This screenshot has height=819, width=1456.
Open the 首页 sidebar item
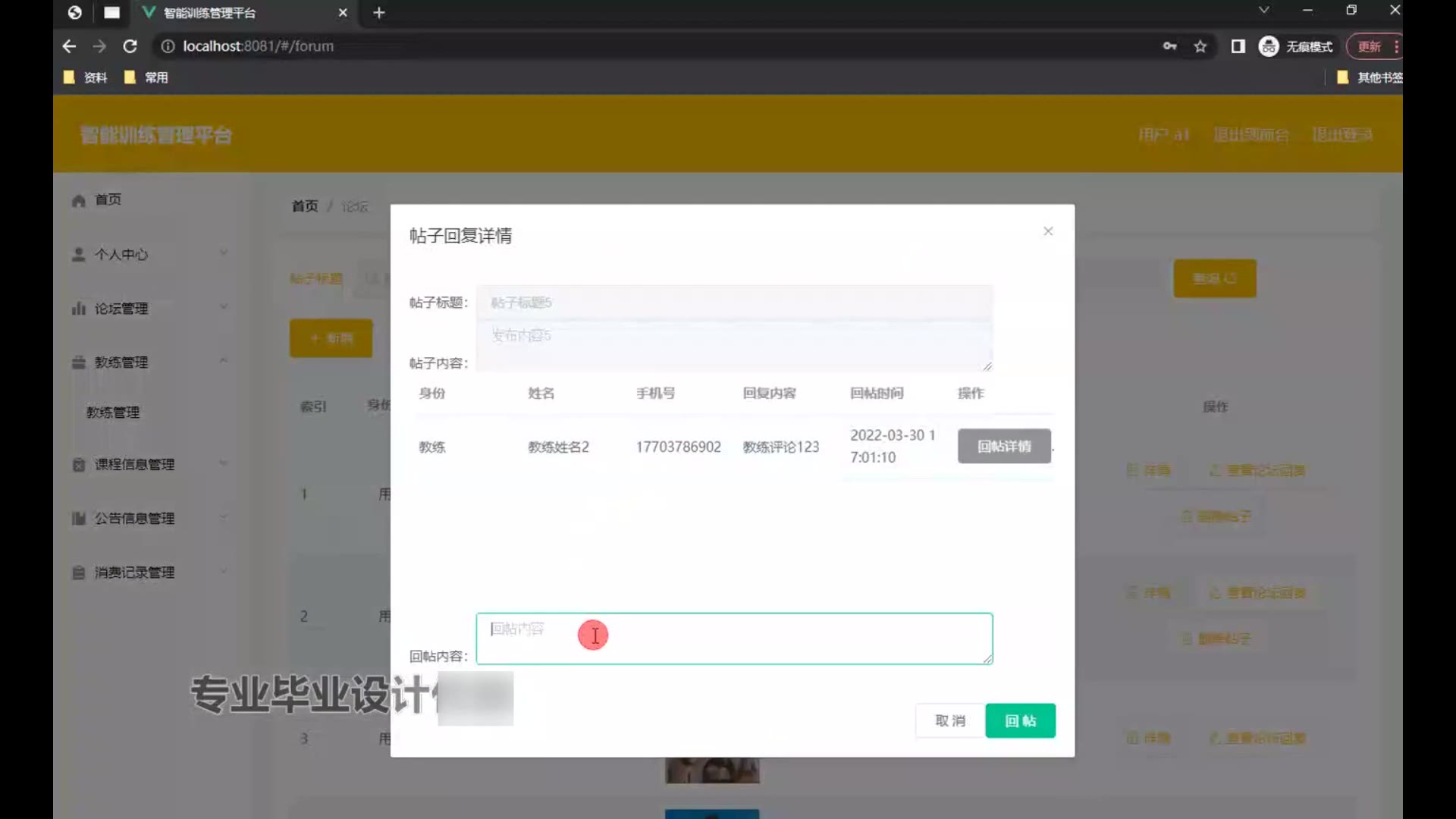pyautogui.click(x=108, y=199)
